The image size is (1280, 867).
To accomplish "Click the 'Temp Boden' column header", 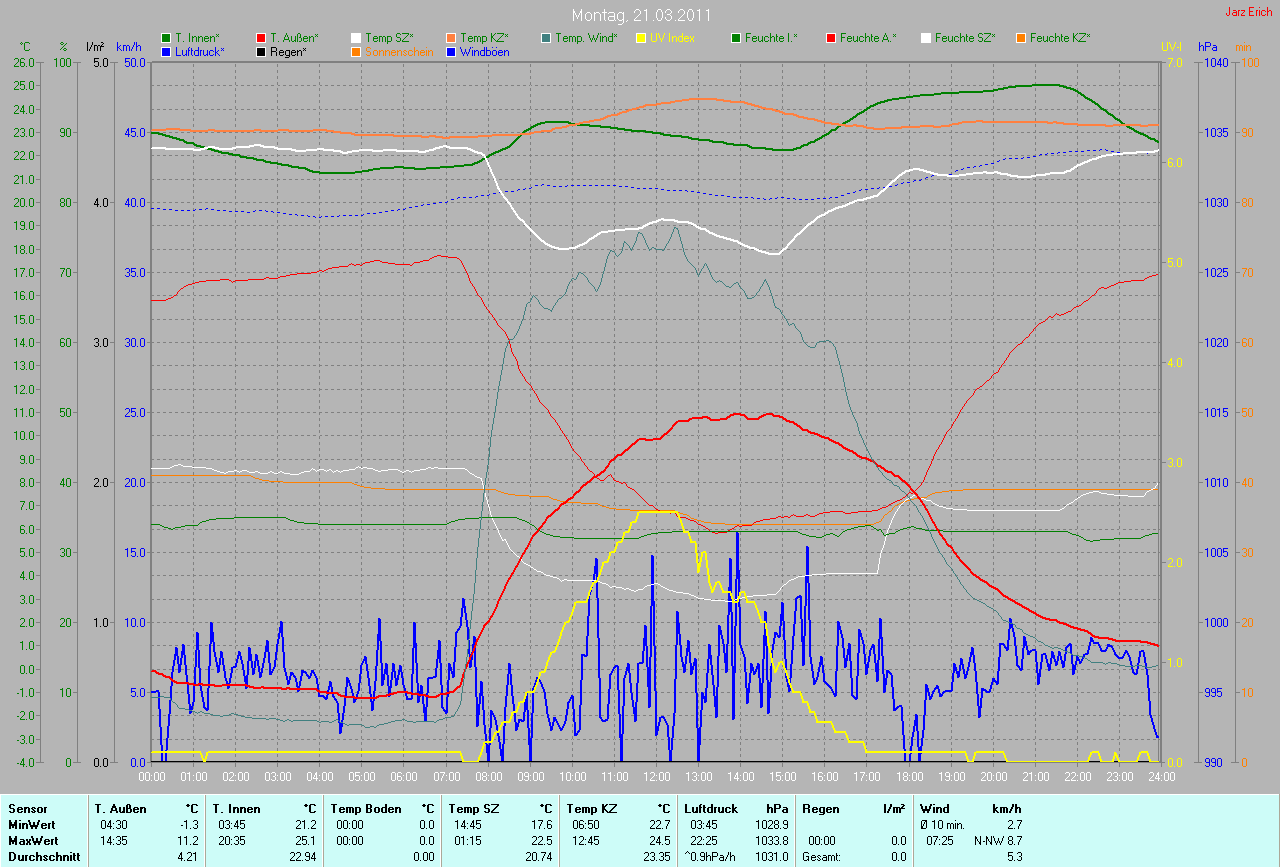I will tap(366, 808).
